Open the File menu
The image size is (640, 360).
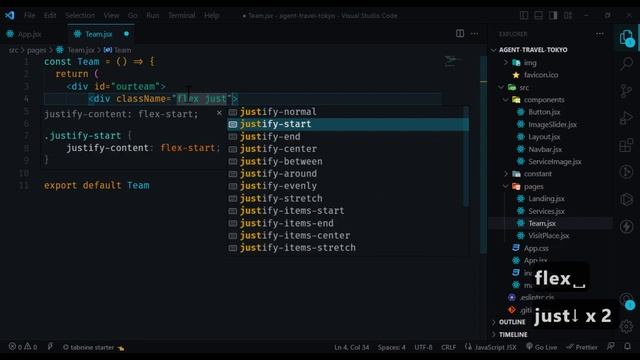pos(29,16)
